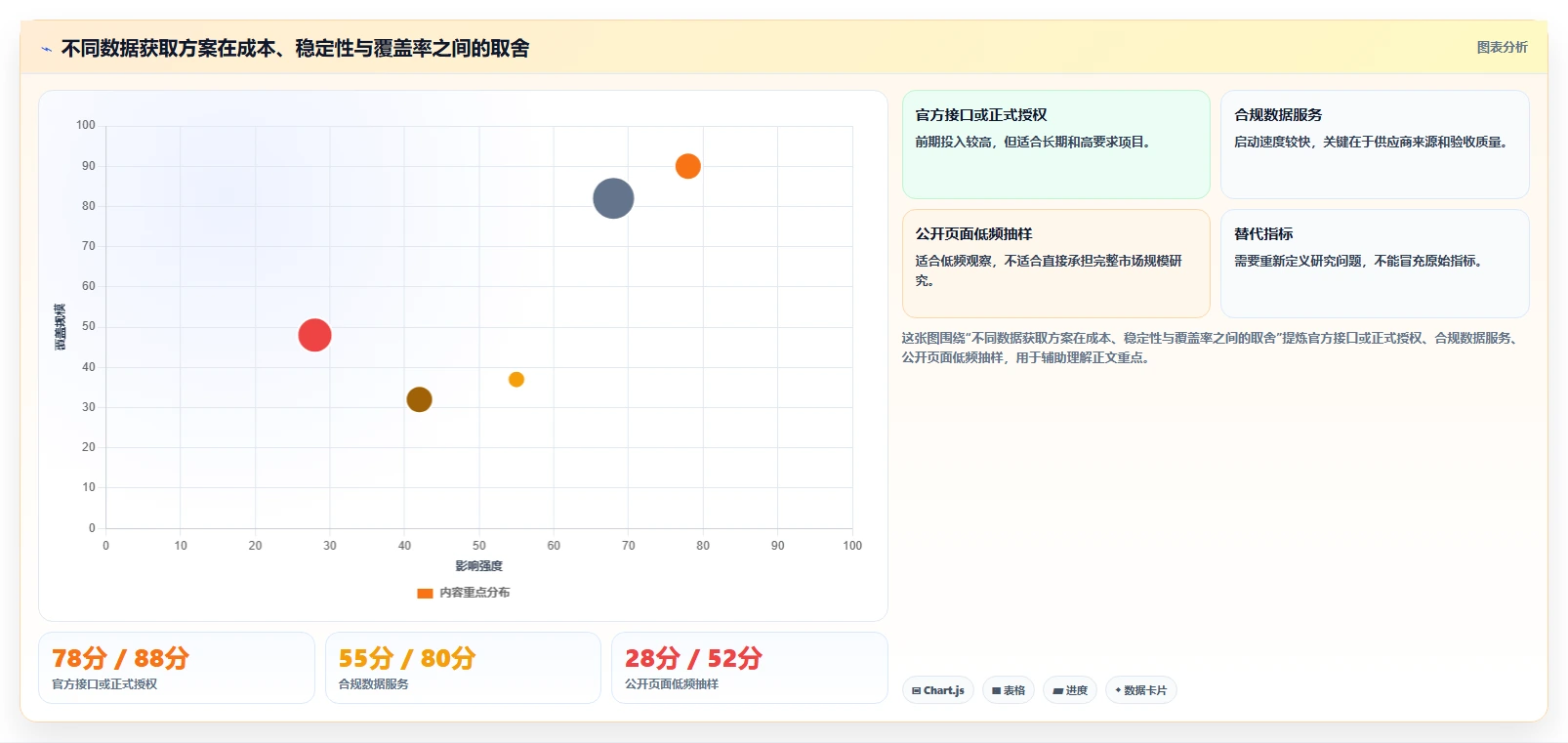Click the 数据卡片 chip icon
The width and height of the screenshot is (1568, 743).
[1119, 690]
